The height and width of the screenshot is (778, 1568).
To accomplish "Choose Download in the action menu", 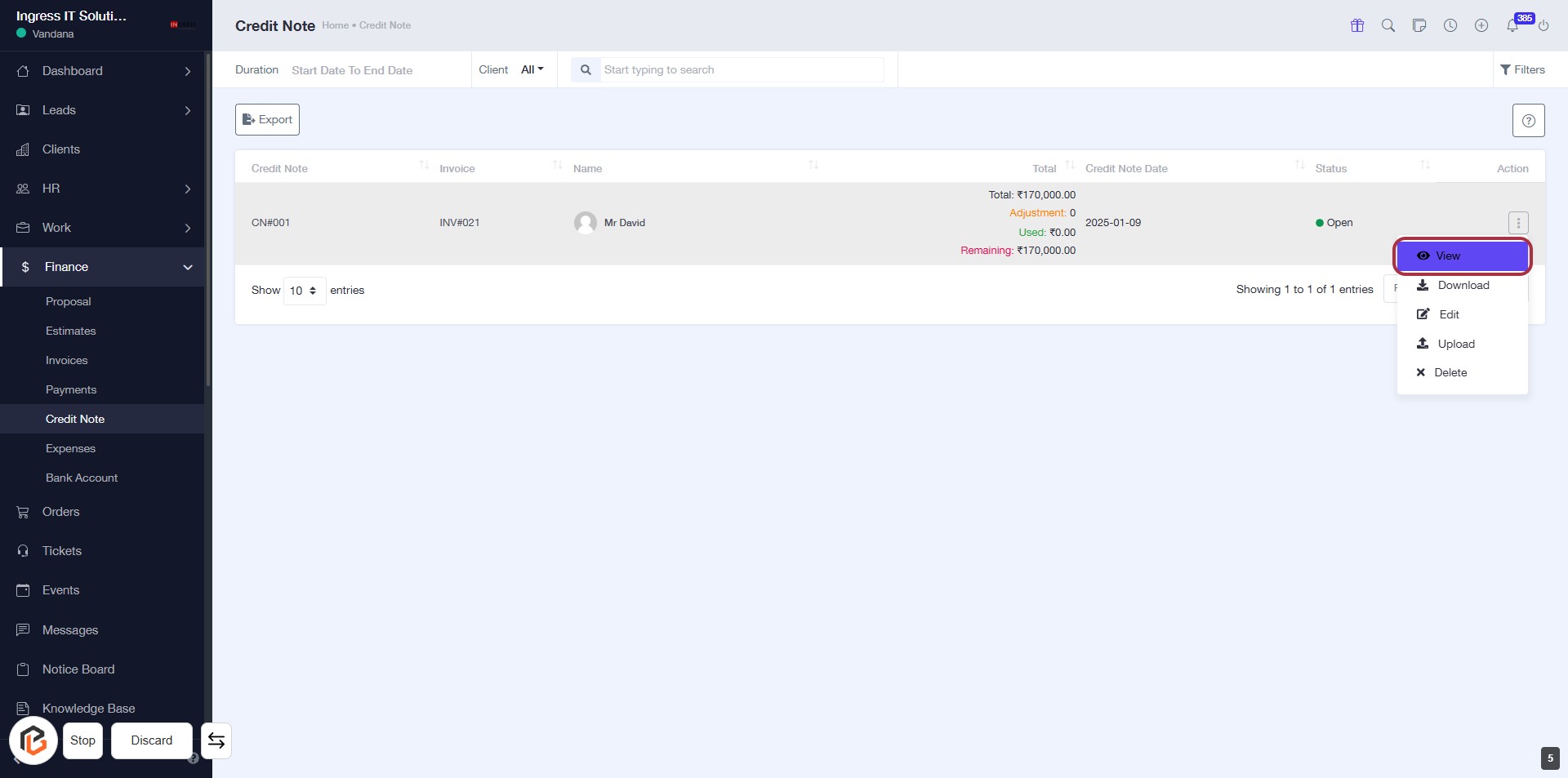I will tap(1463, 286).
